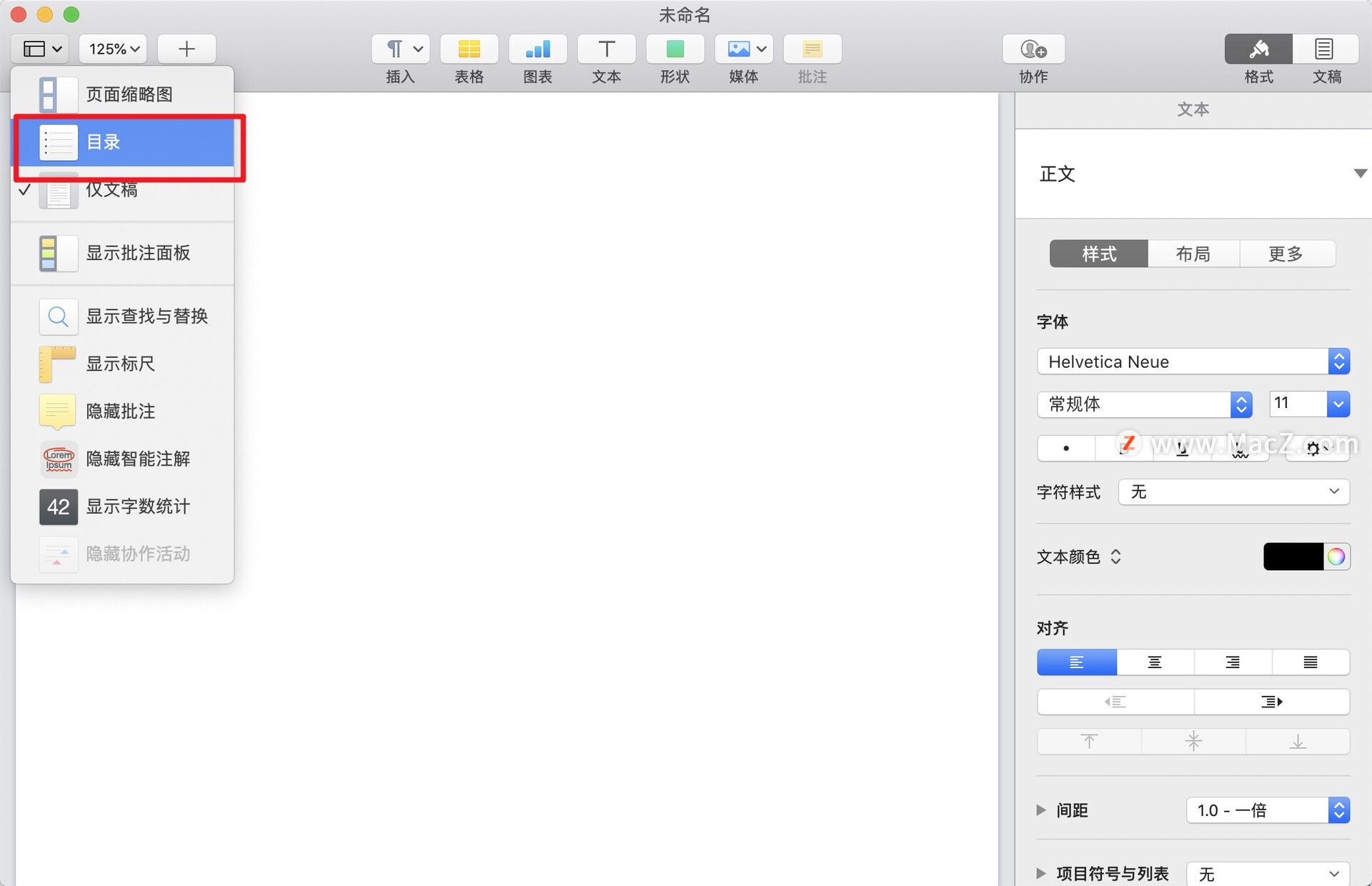The height and width of the screenshot is (886, 1372).
Task: Open the 125% zoom dropdown
Action: pyautogui.click(x=113, y=49)
